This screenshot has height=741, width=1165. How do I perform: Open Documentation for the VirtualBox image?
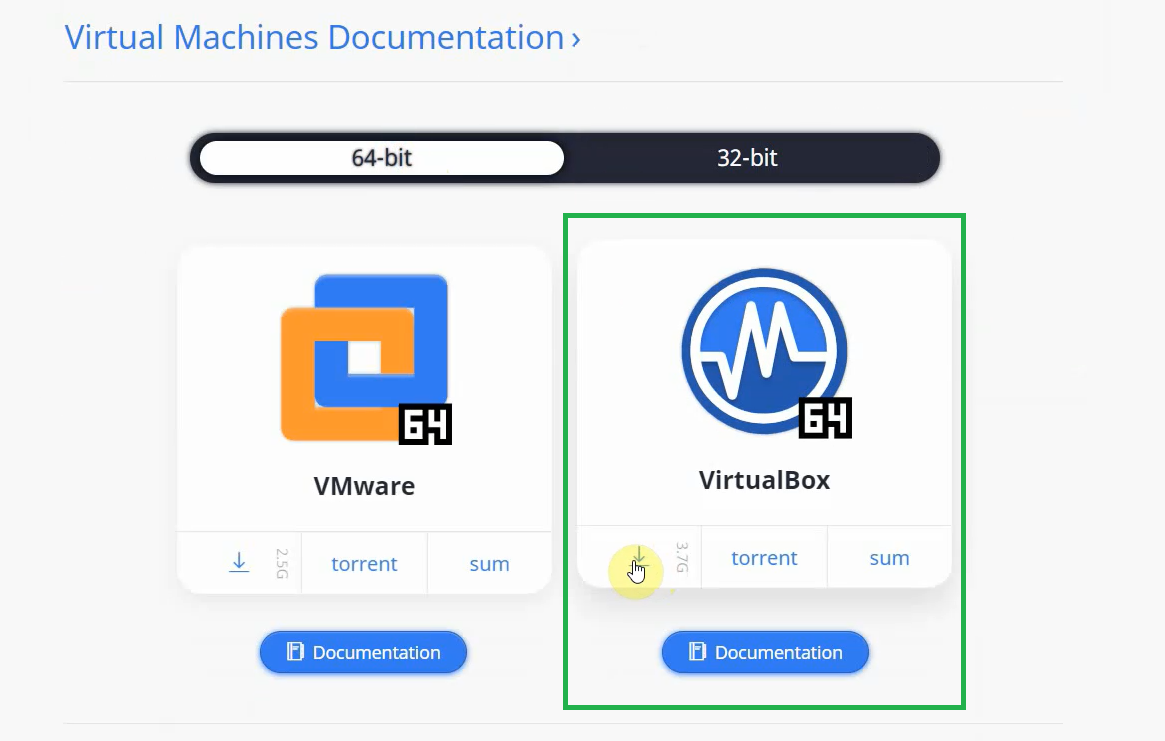(765, 652)
